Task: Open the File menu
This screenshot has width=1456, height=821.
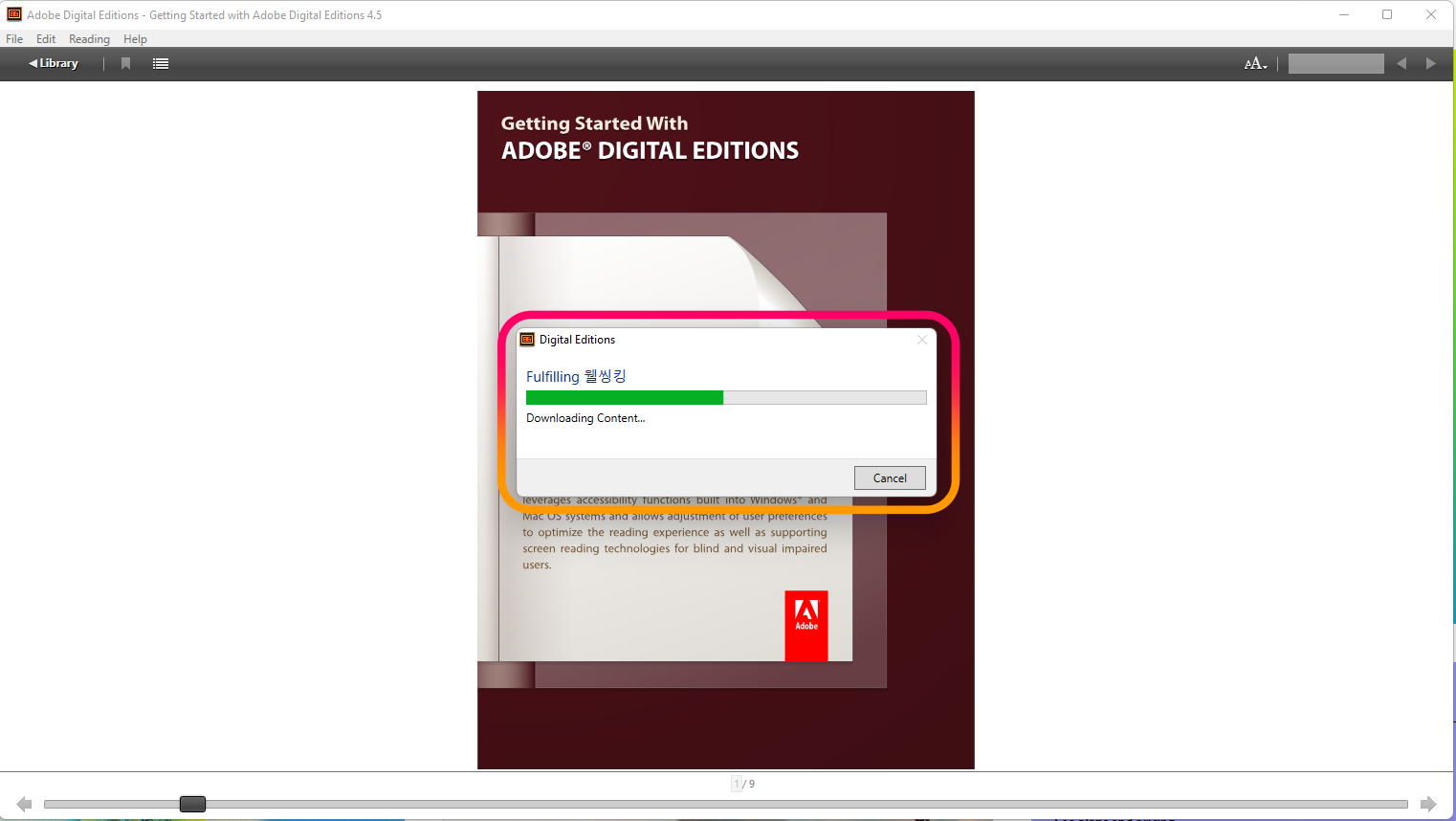Action: pyautogui.click(x=14, y=39)
